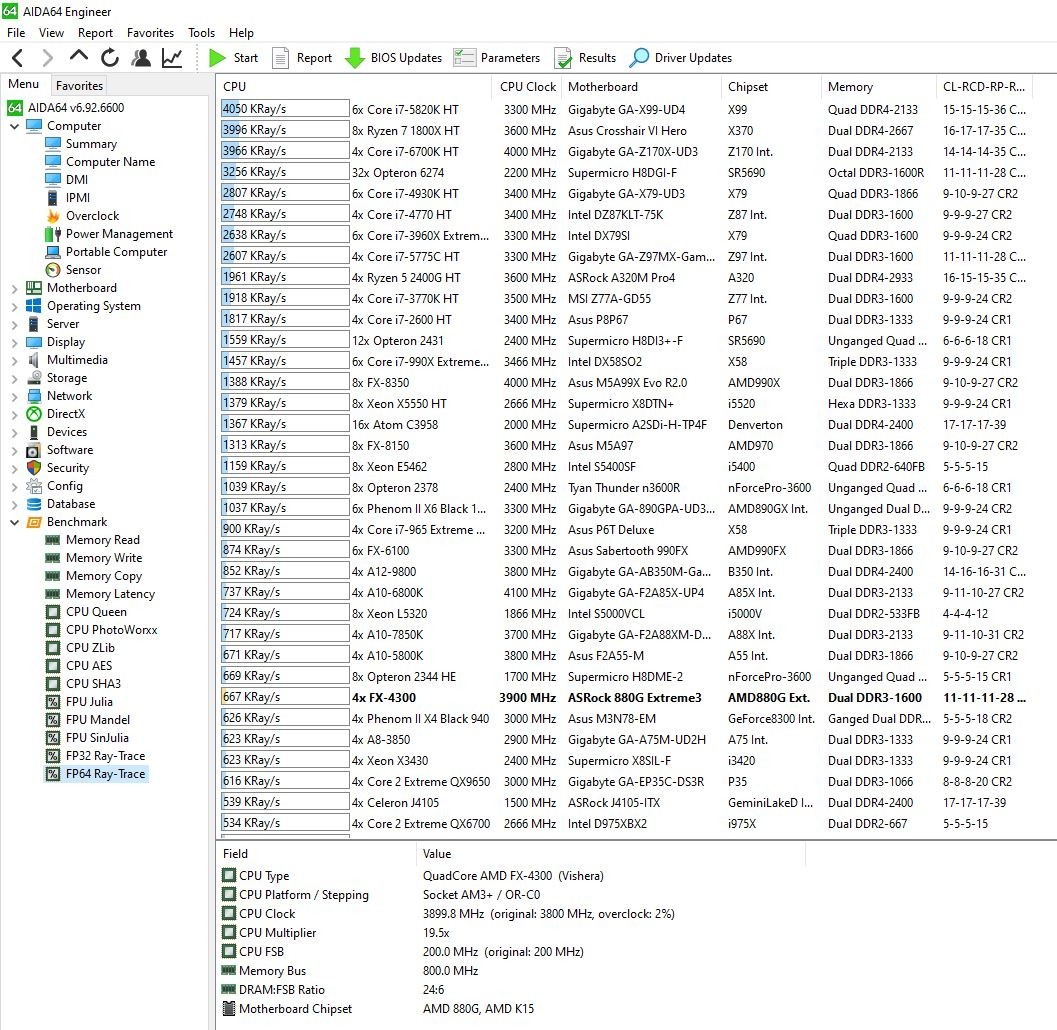Sort by the CPU column header
This screenshot has width=1057, height=1030.
pyautogui.click(x=354, y=86)
